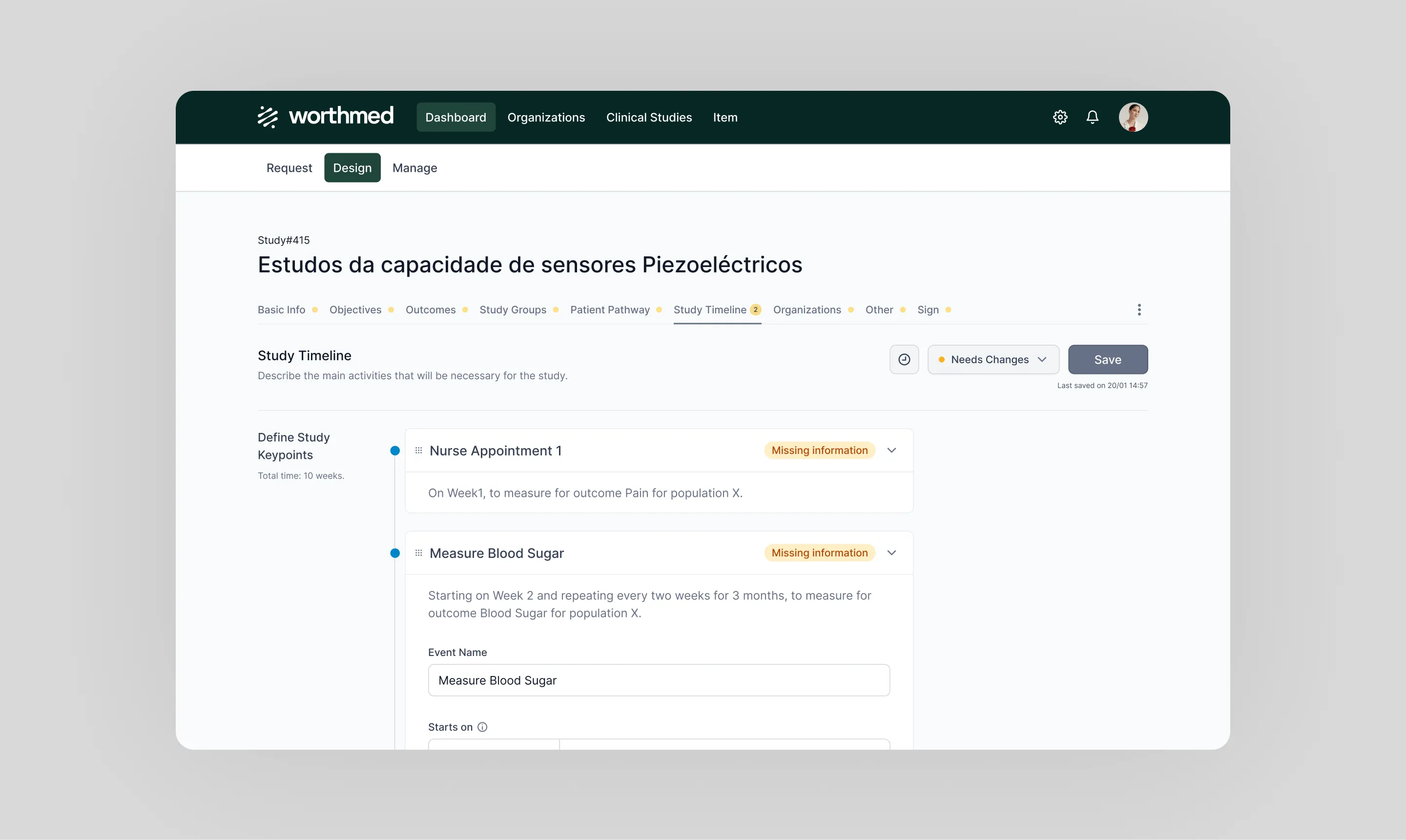
Task: Open the three-dot more options menu
Action: [x=1139, y=309]
